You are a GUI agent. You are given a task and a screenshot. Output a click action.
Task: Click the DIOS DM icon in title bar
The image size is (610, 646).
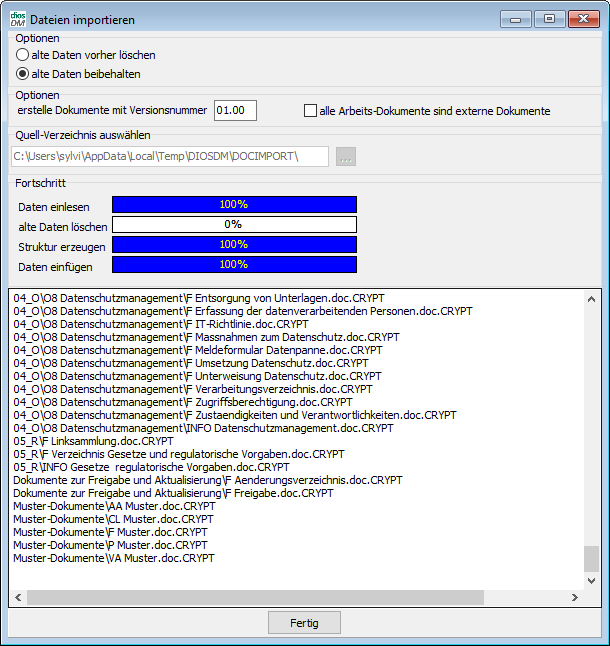point(17,19)
